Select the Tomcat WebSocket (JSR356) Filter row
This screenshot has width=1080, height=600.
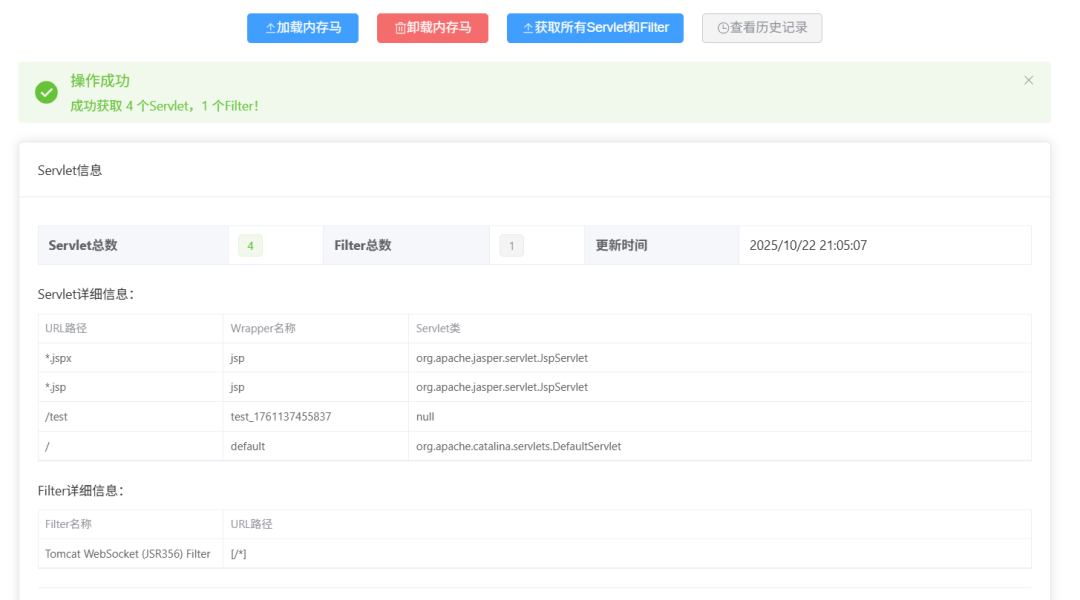[x=128, y=553]
